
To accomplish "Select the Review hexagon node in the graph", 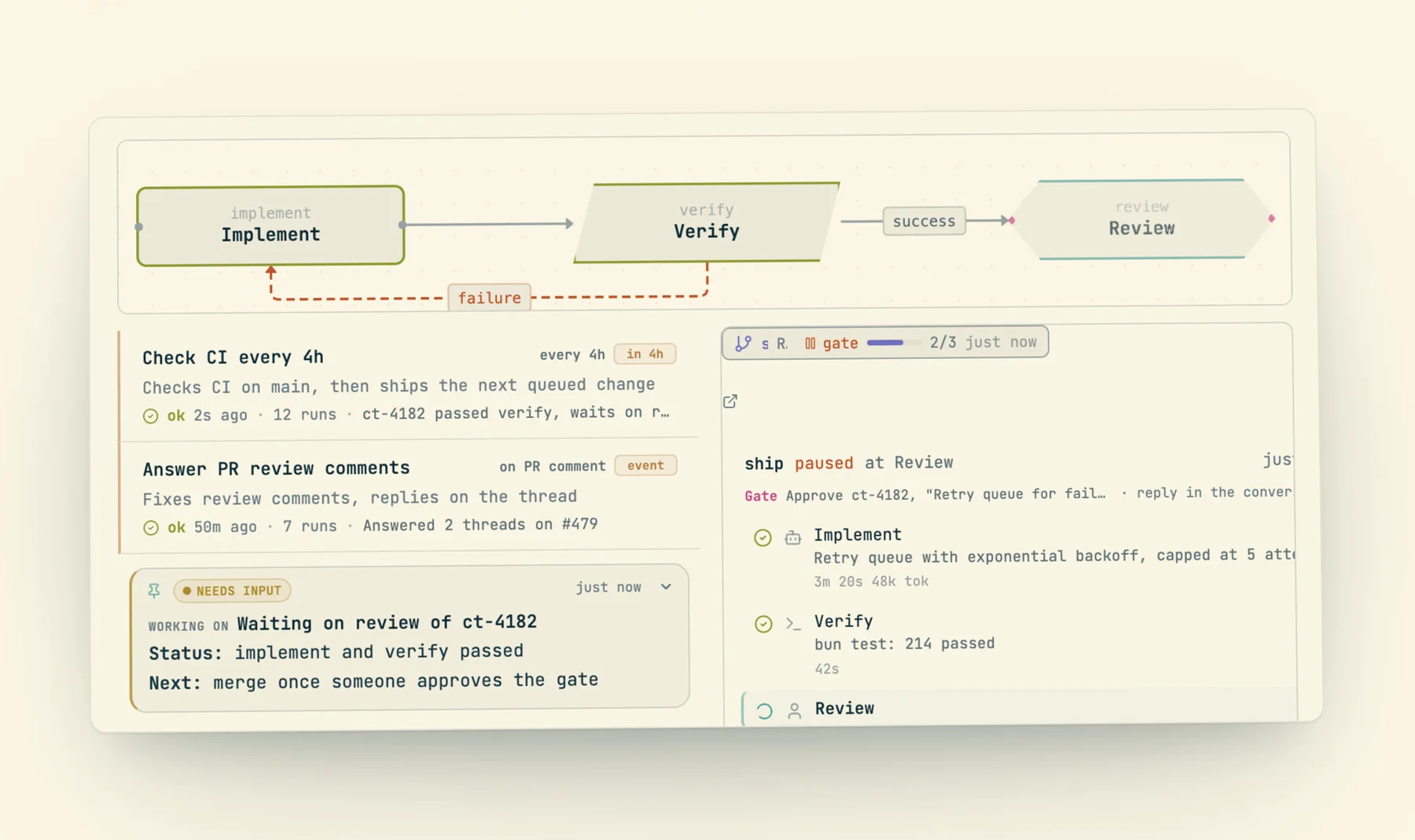I will (1141, 219).
